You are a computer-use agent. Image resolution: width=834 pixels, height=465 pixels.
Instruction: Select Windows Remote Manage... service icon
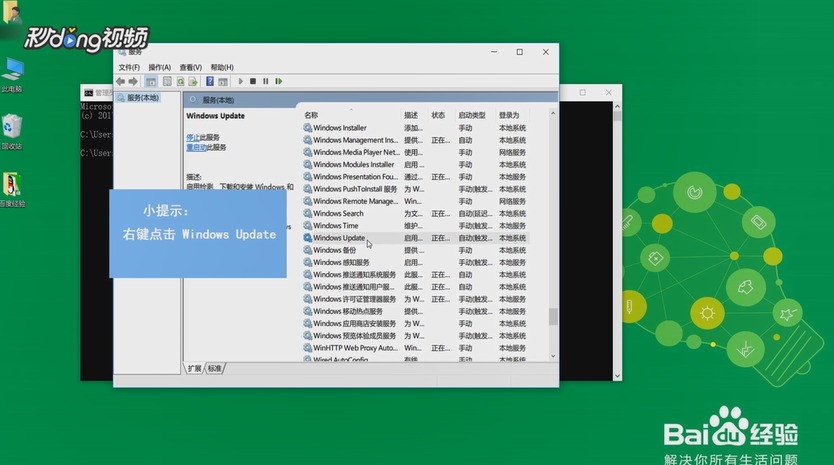(x=307, y=201)
